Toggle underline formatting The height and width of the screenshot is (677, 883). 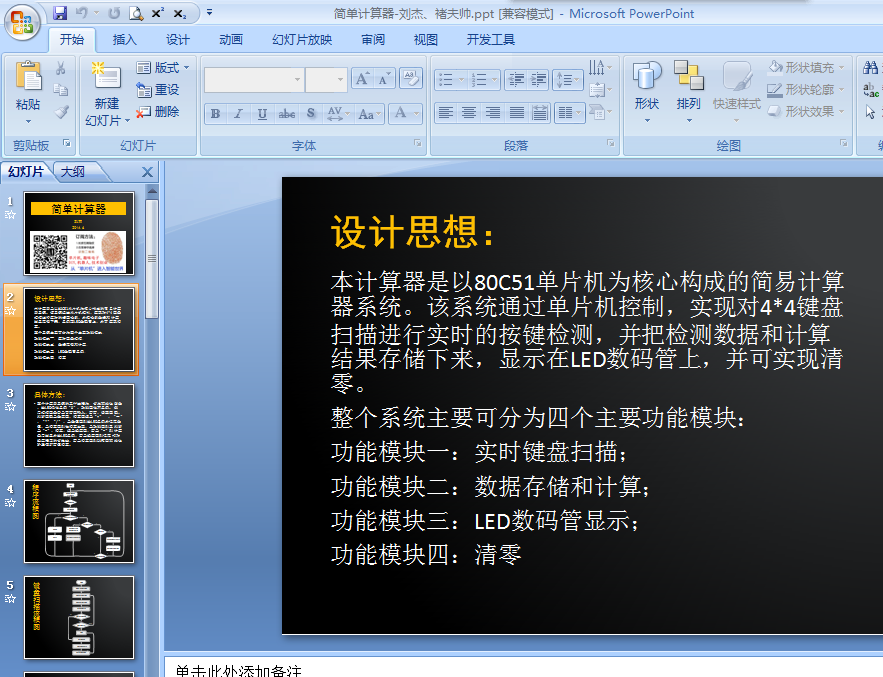pos(262,114)
